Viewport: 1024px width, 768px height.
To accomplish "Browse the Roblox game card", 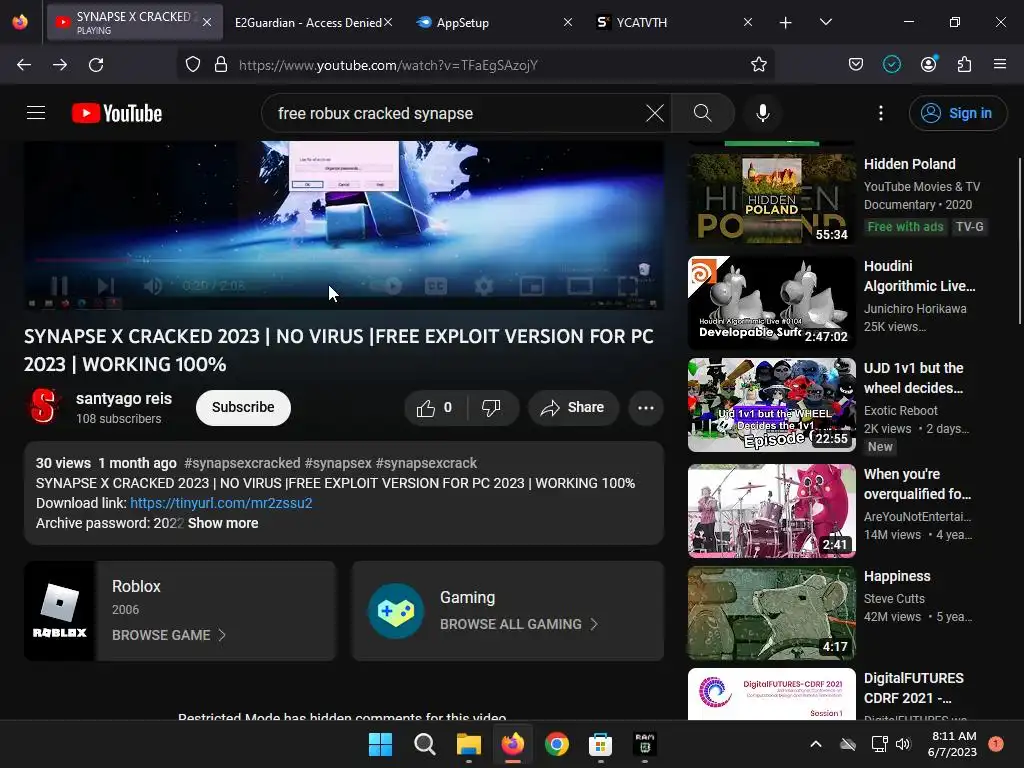I will [180, 611].
